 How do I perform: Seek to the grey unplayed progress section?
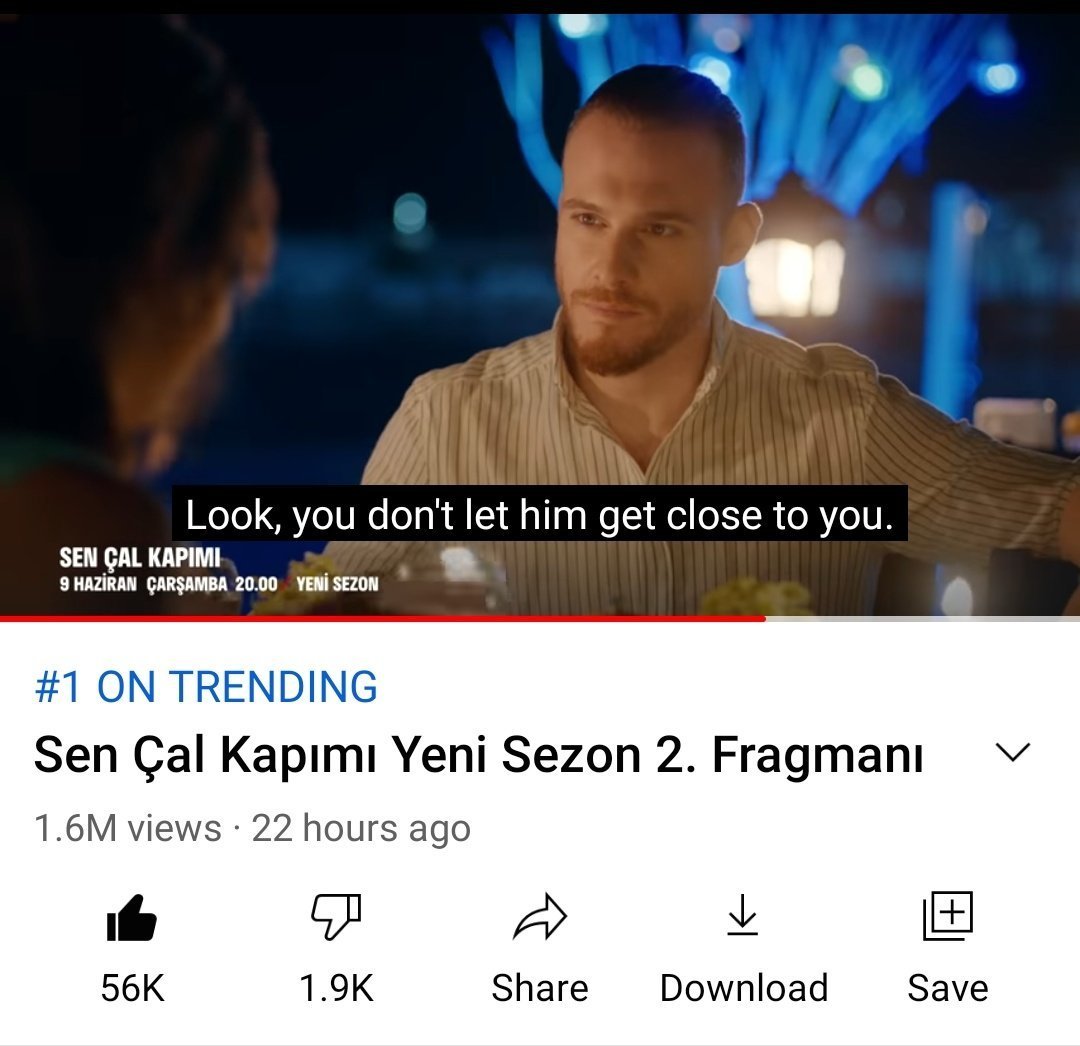922,618
